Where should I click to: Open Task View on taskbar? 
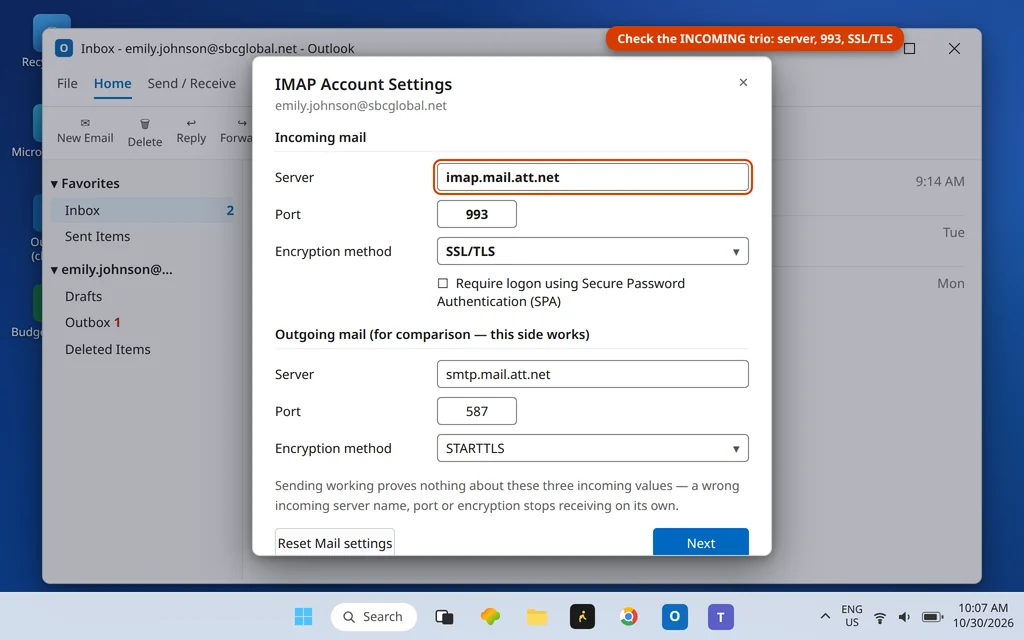click(x=444, y=616)
